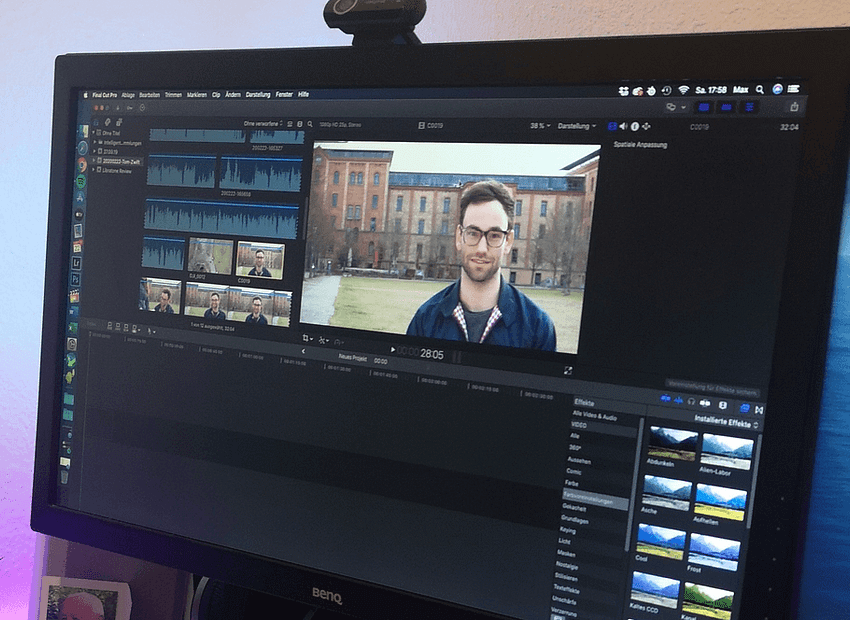Select the Comic effects category
This screenshot has width=850, height=620.
(x=574, y=472)
